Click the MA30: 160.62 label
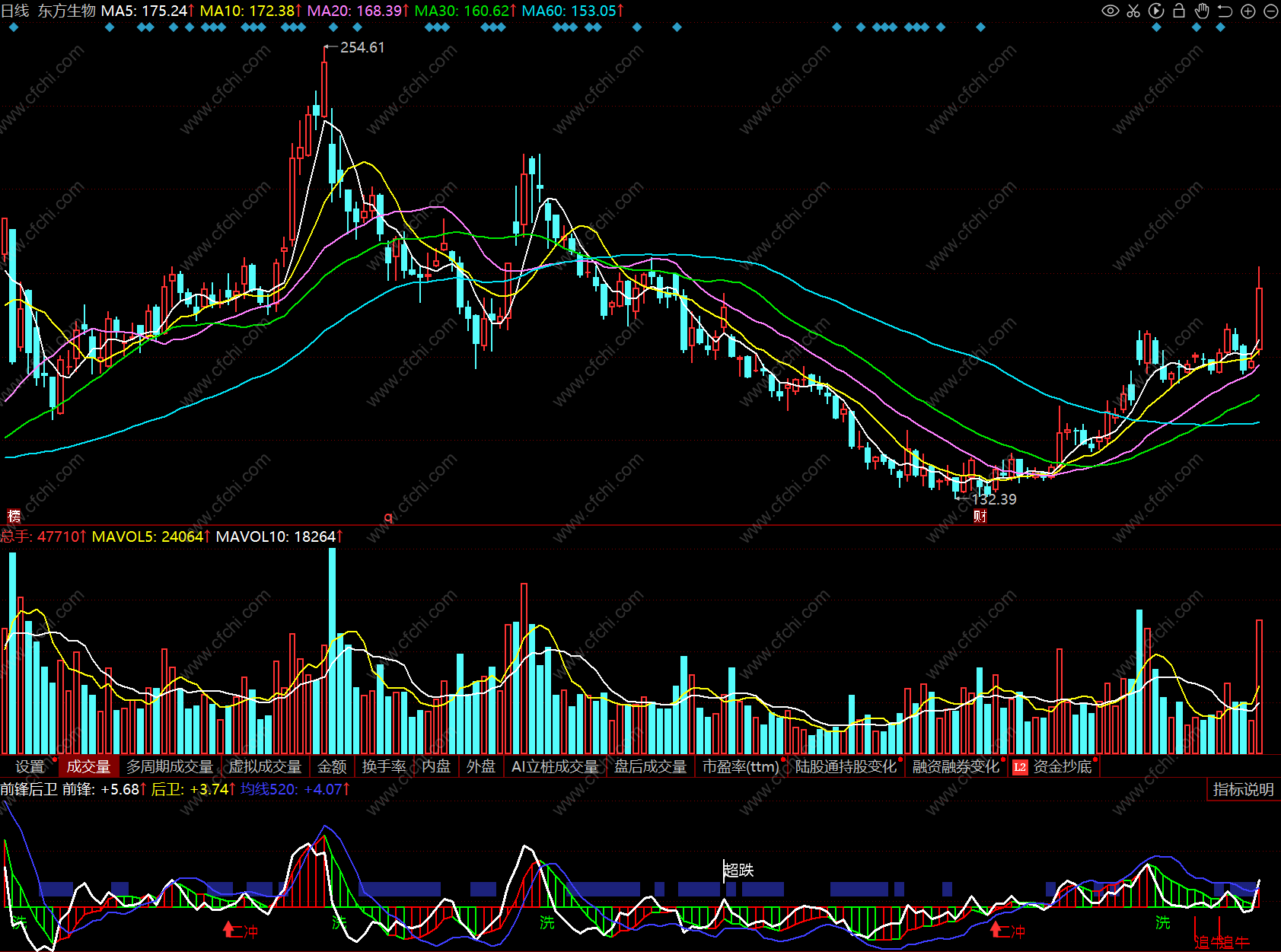 pos(466,11)
